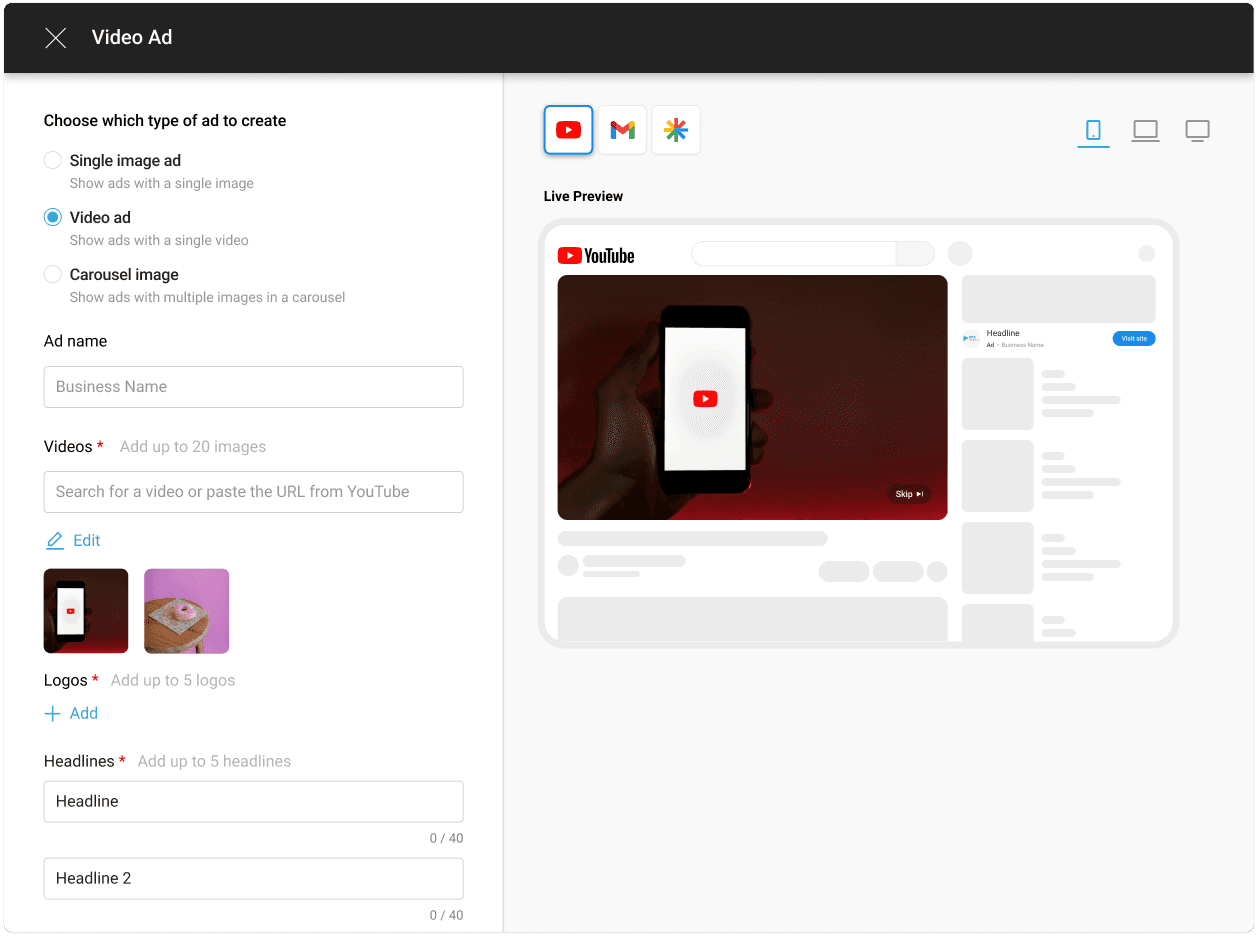Click the Headline 2 input field

pyautogui.click(x=253, y=879)
